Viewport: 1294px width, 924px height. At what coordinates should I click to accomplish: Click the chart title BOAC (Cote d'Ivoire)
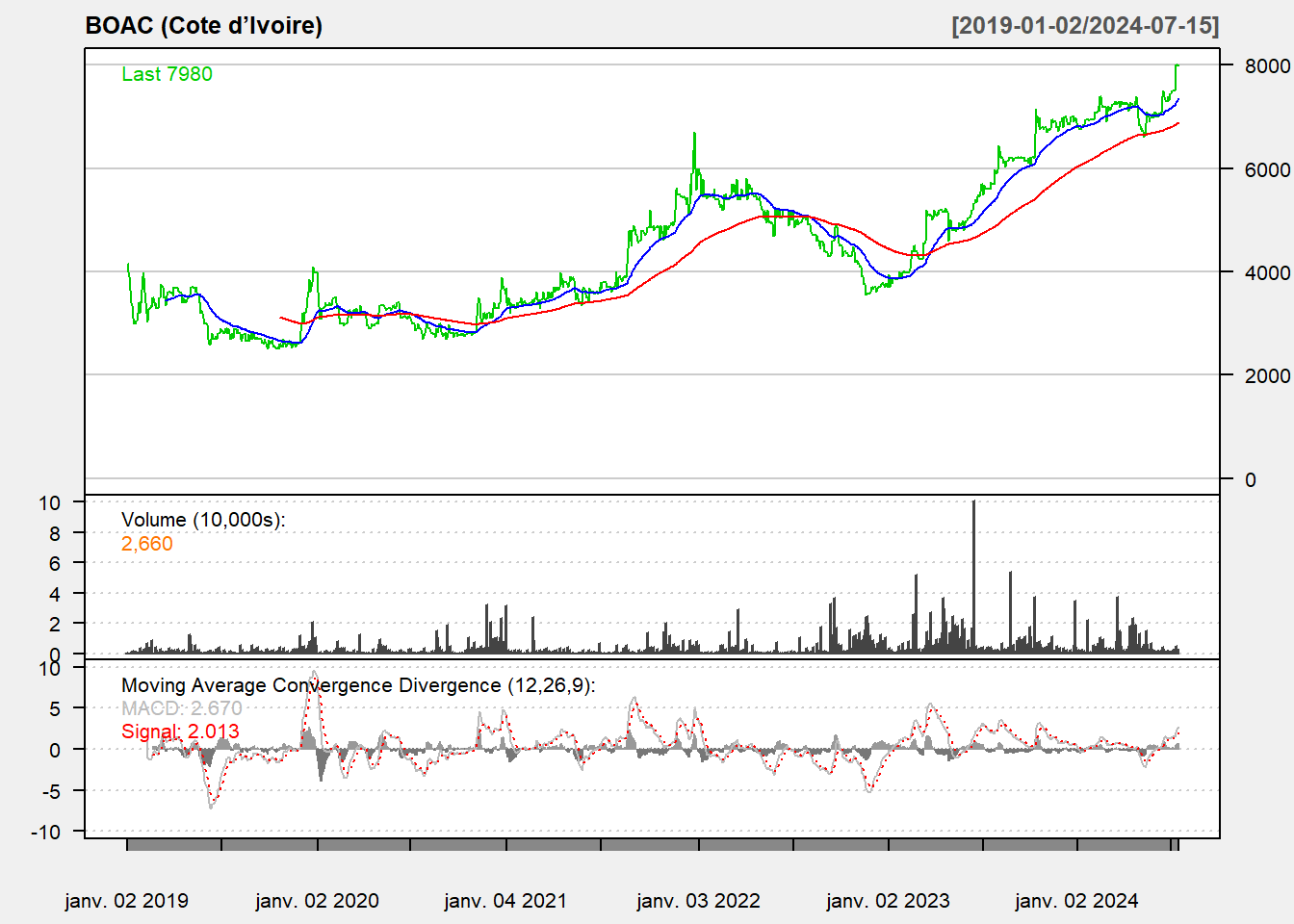(x=203, y=26)
